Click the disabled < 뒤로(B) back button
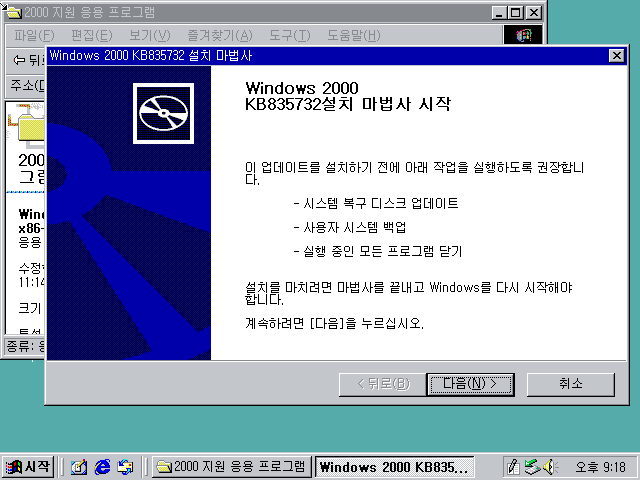 pos(382,384)
